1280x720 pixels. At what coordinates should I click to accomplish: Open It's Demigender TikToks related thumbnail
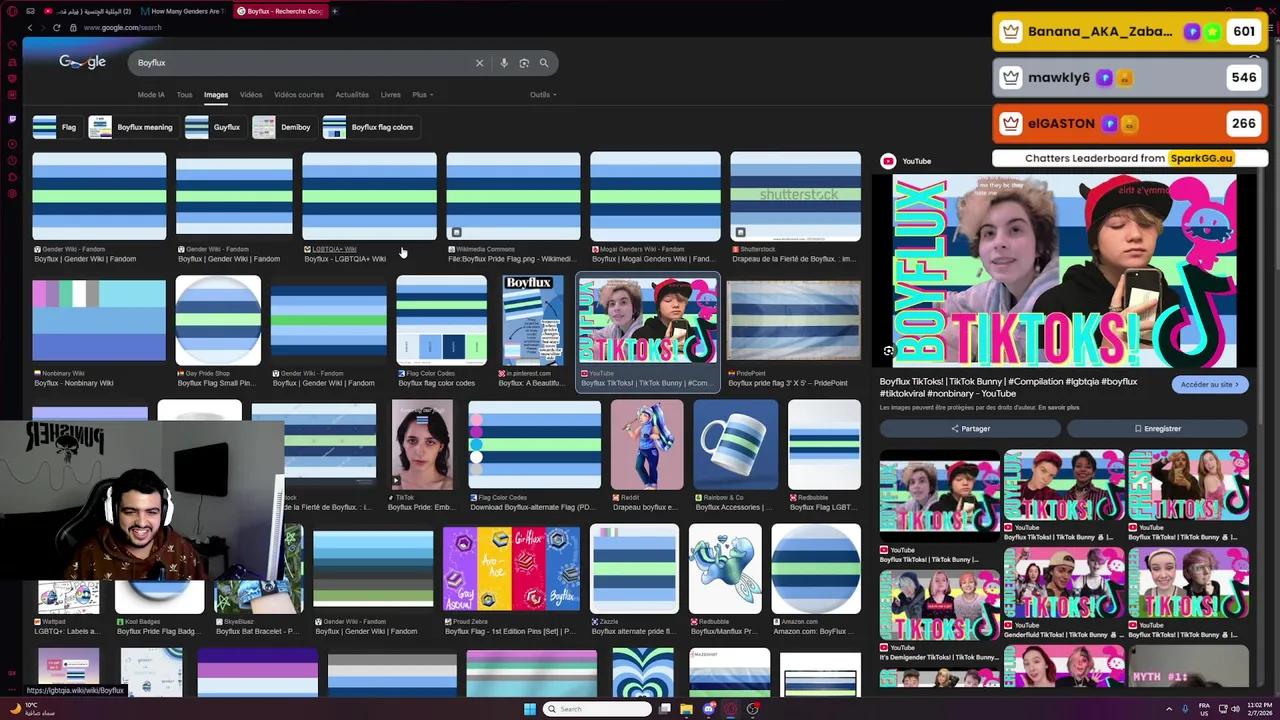click(x=940, y=605)
